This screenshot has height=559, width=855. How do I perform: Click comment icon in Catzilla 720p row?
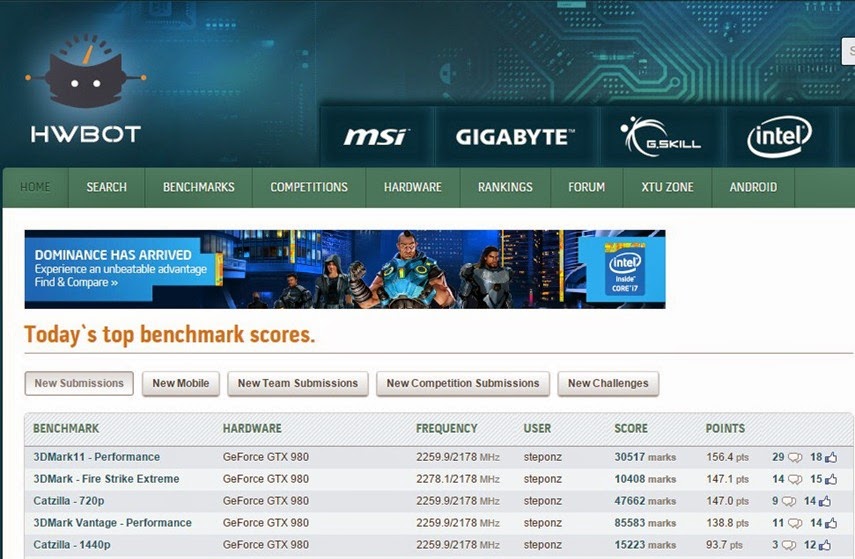788,501
